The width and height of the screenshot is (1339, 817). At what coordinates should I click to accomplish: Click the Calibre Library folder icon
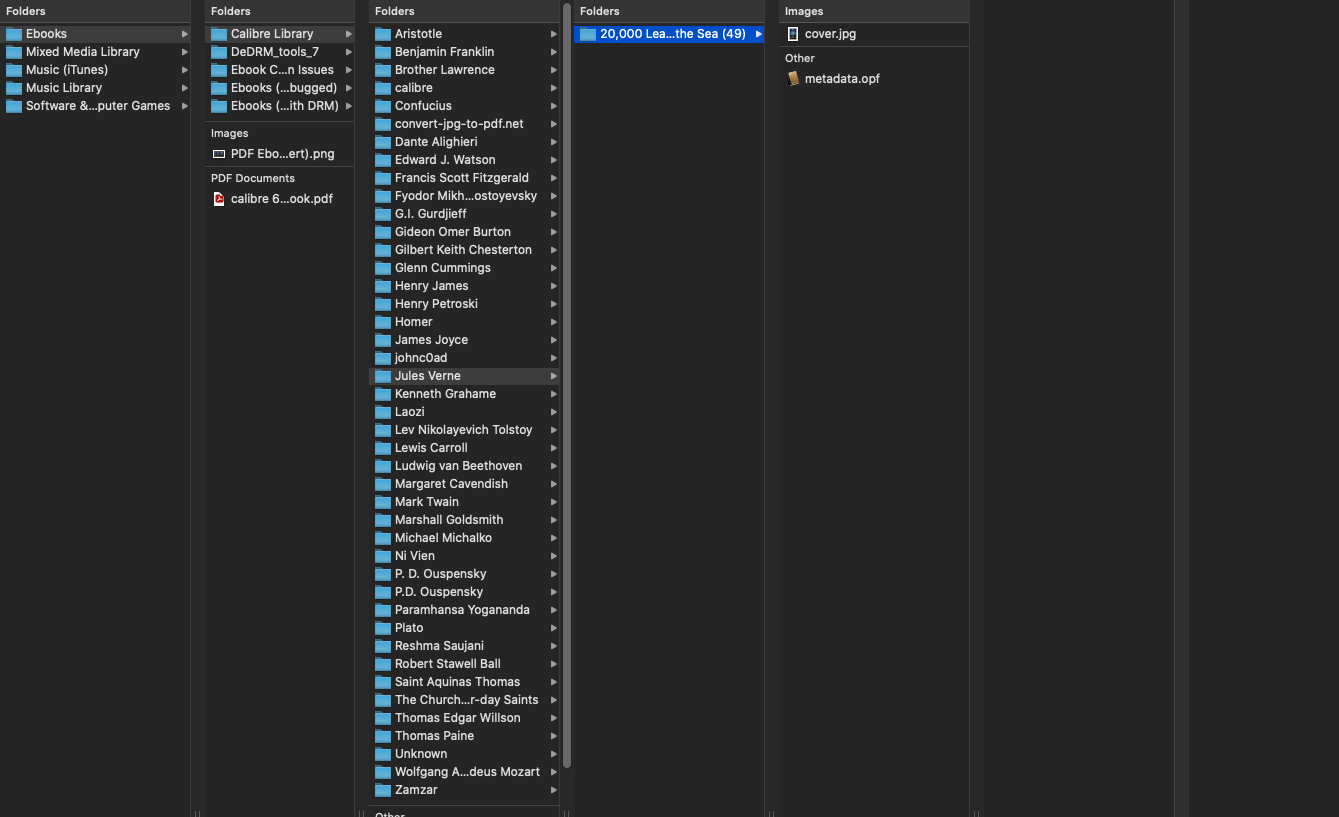[219, 34]
